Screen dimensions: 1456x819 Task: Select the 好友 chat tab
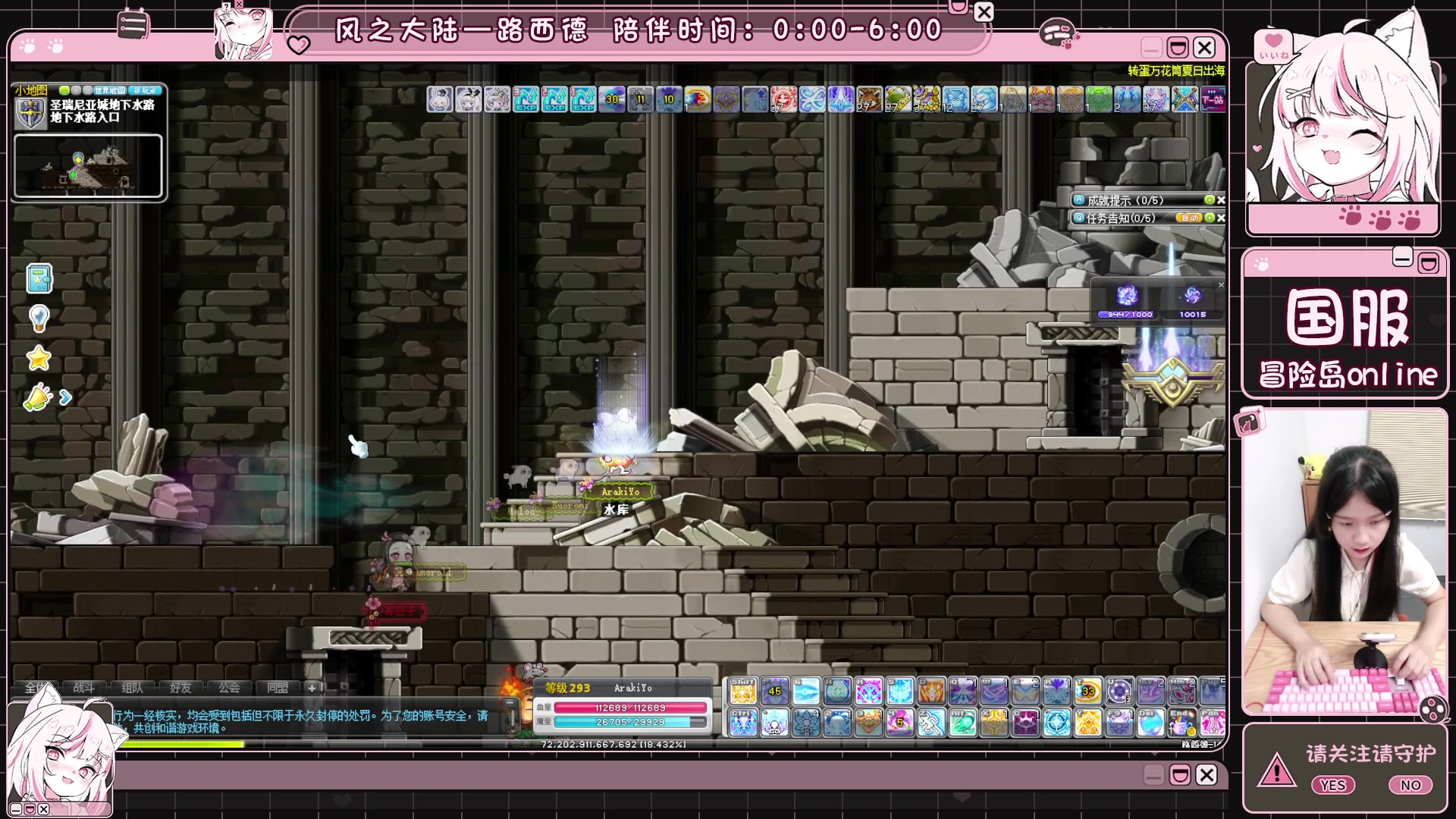(x=180, y=688)
